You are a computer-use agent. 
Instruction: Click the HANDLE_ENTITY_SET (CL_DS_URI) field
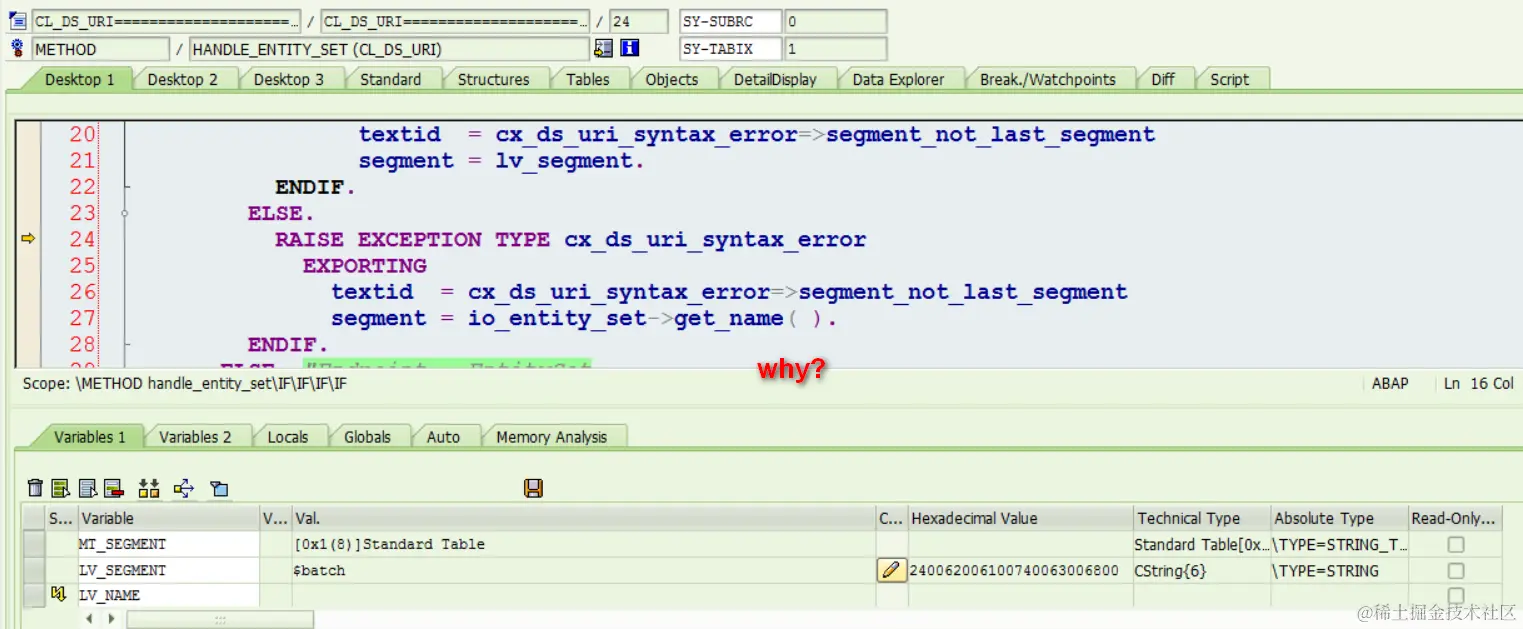(389, 48)
